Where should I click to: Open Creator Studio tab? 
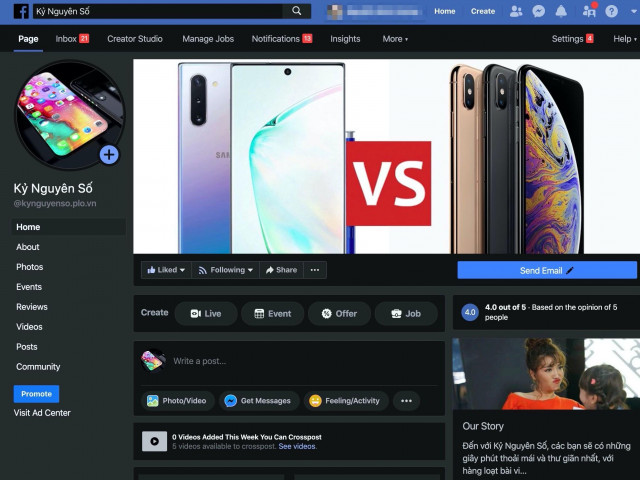[x=135, y=39]
